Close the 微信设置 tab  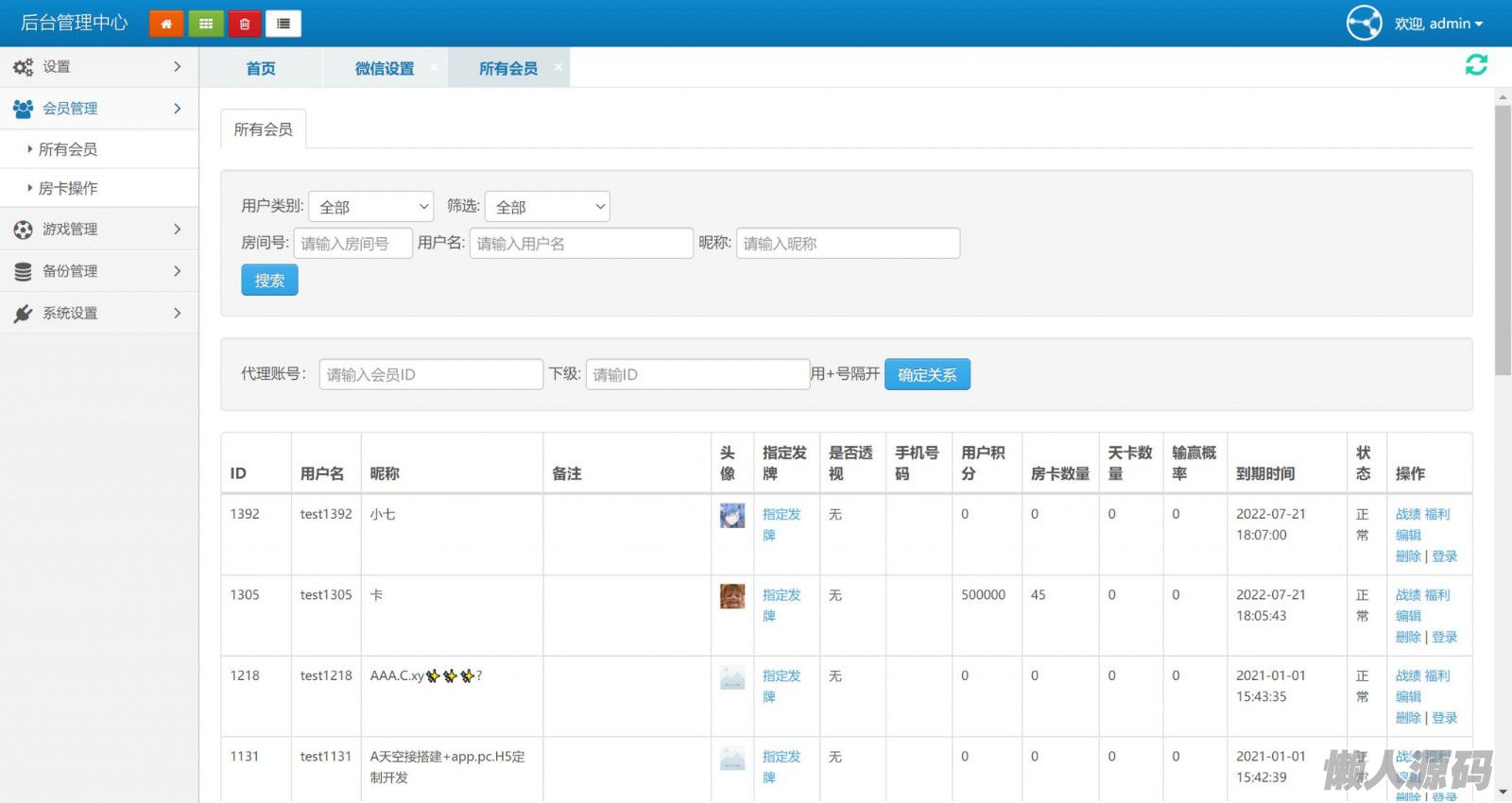(434, 67)
